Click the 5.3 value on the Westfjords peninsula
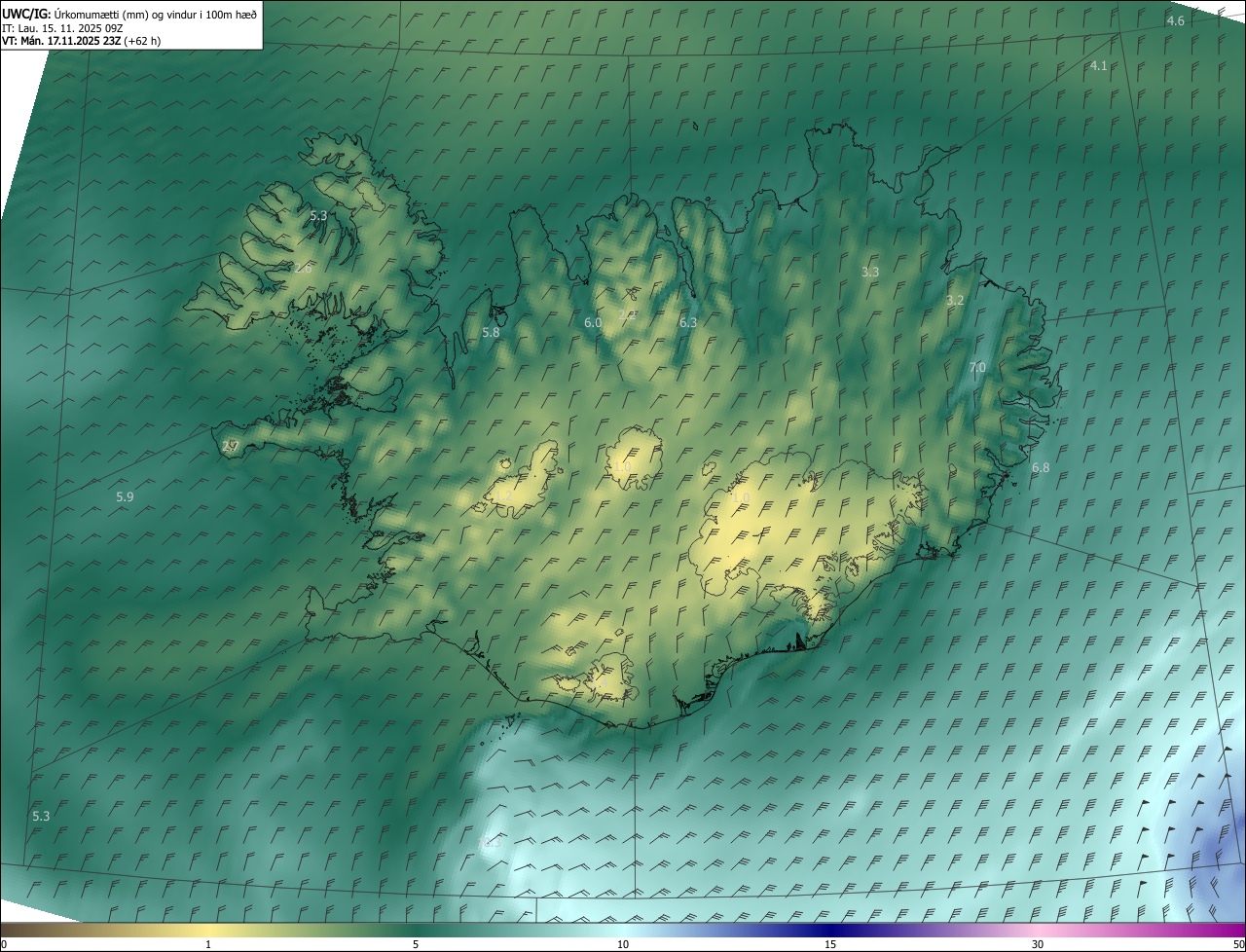Screen dimensions: 1246x952 [x=318, y=215]
